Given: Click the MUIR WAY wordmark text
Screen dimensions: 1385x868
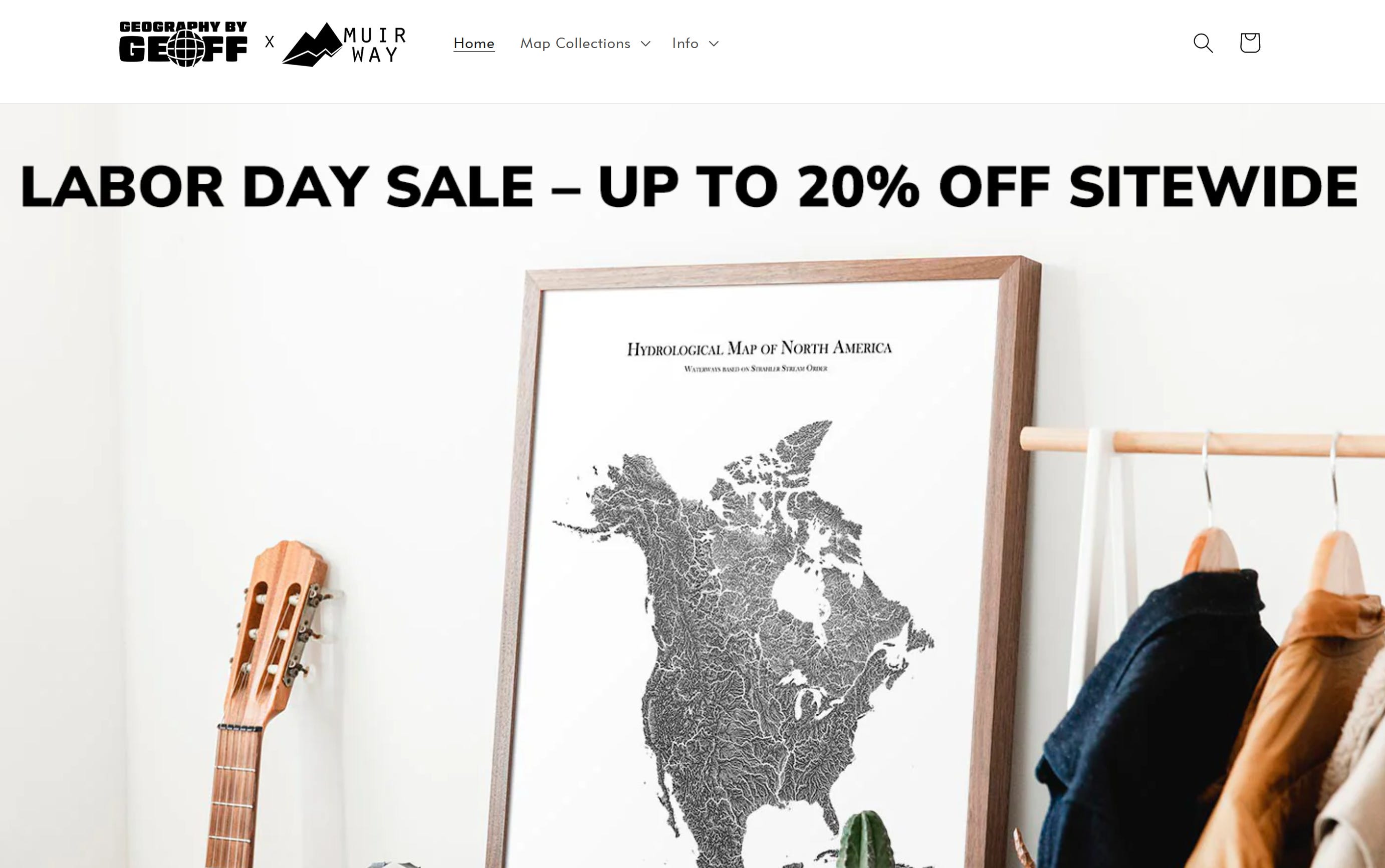Looking at the screenshot, I should tap(375, 45).
